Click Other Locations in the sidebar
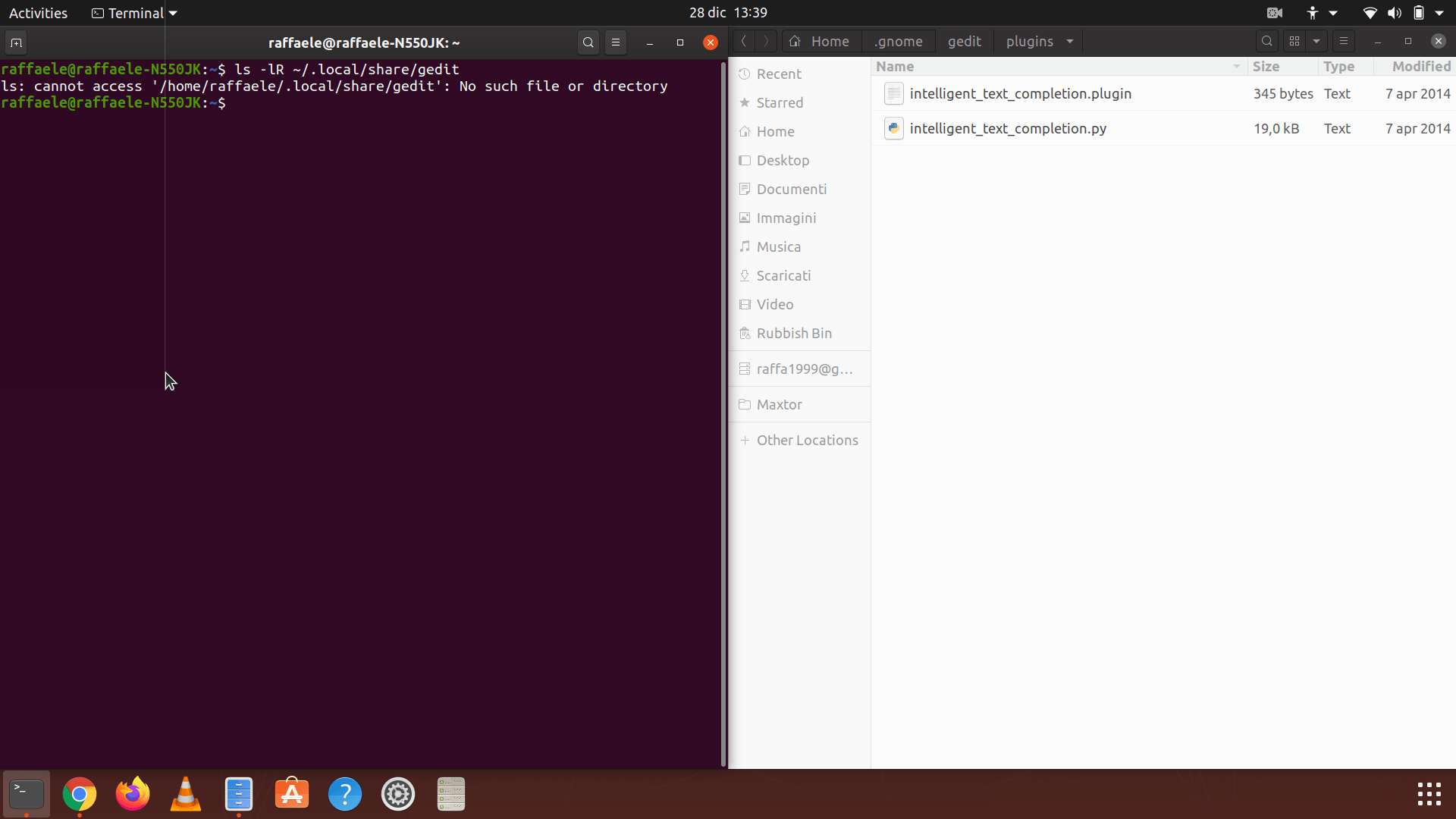The image size is (1456, 819). click(x=807, y=440)
